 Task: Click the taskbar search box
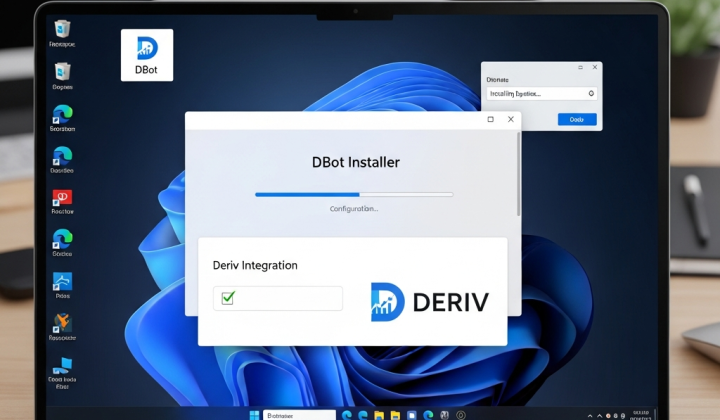click(299, 415)
